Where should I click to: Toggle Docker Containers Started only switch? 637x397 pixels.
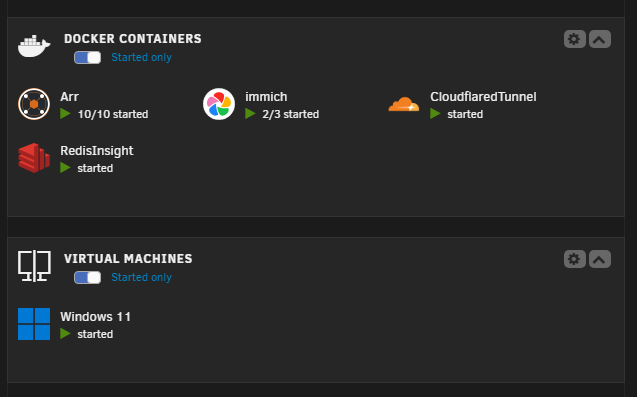[x=87, y=57]
